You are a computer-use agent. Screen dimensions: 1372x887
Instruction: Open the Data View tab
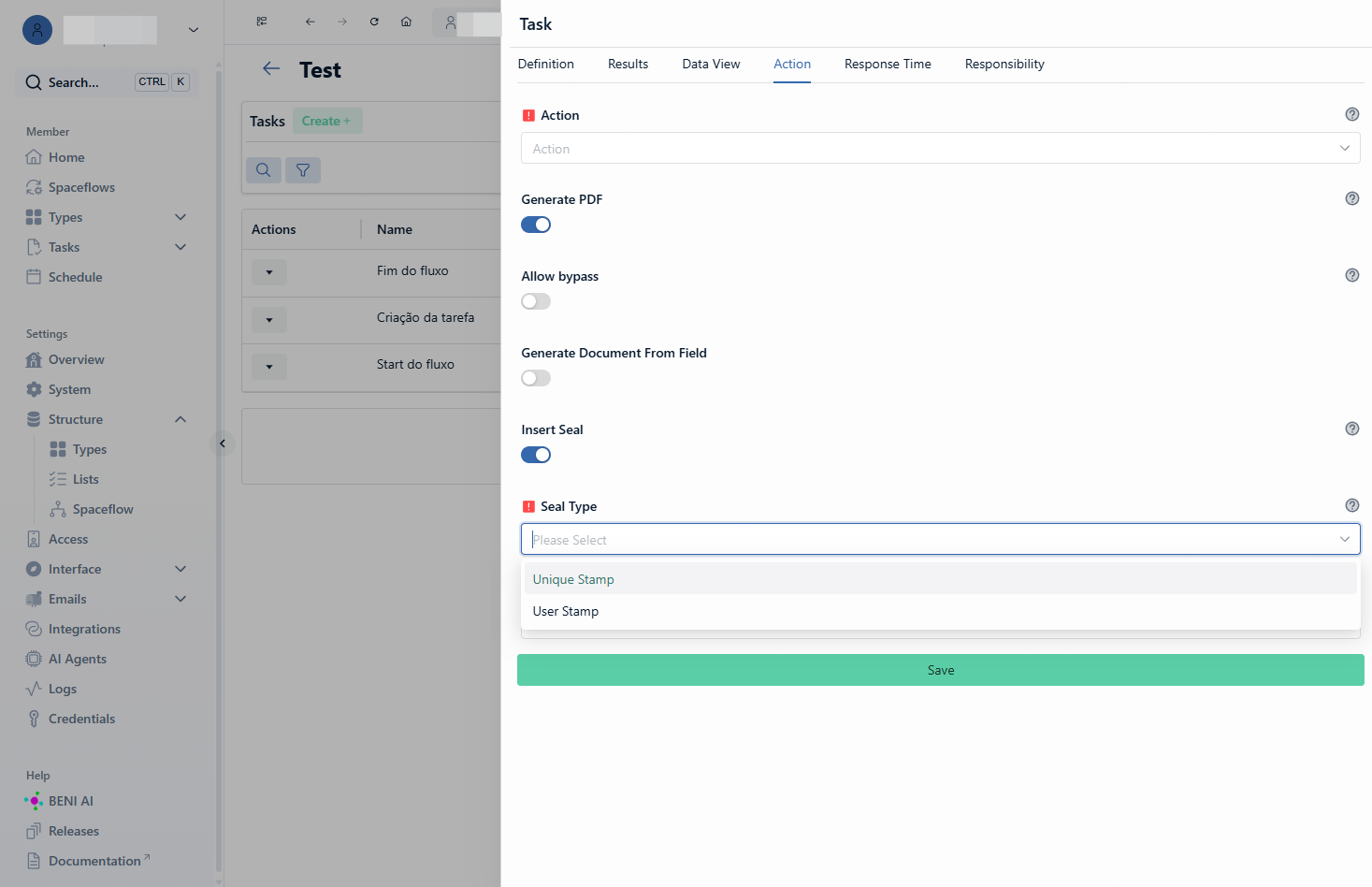coord(711,64)
